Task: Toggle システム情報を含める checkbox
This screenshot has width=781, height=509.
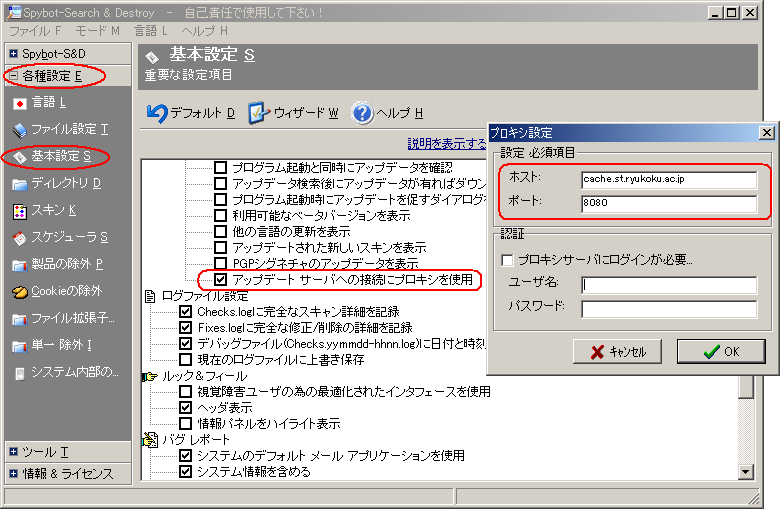Action: click(x=185, y=471)
